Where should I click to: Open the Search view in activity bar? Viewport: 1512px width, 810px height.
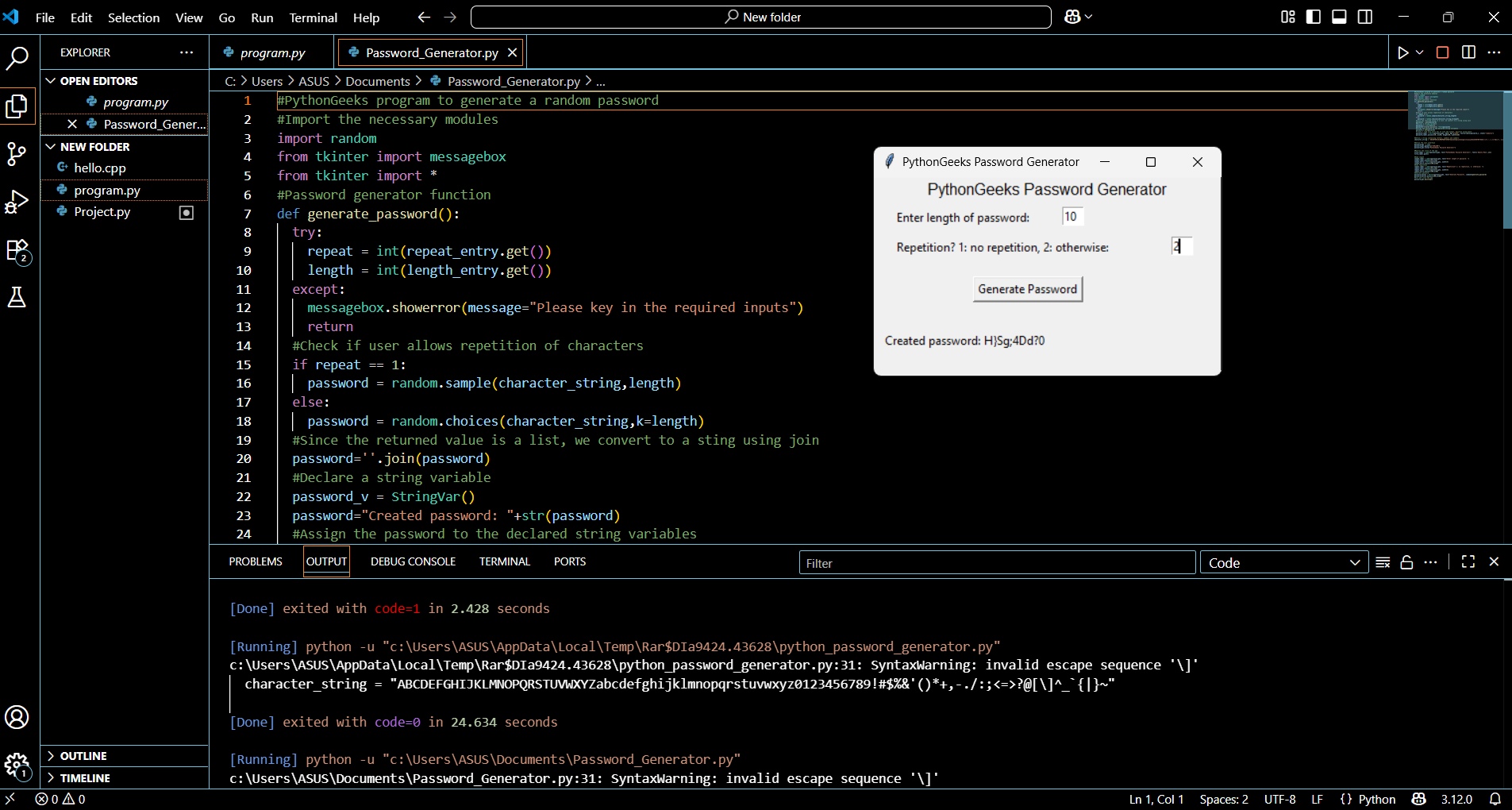click(x=17, y=58)
